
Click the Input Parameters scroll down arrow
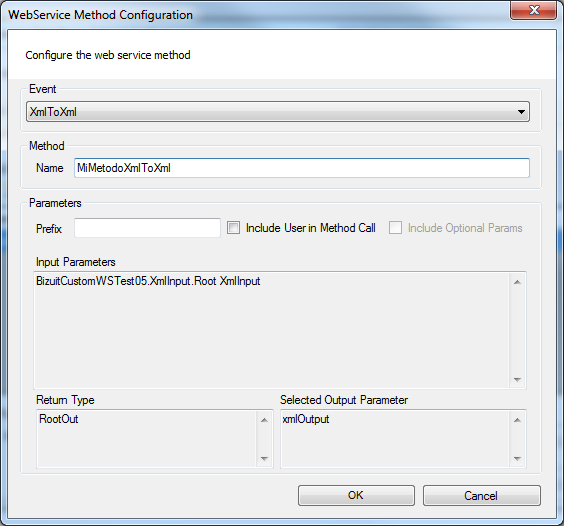pyautogui.click(x=517, y=380)
